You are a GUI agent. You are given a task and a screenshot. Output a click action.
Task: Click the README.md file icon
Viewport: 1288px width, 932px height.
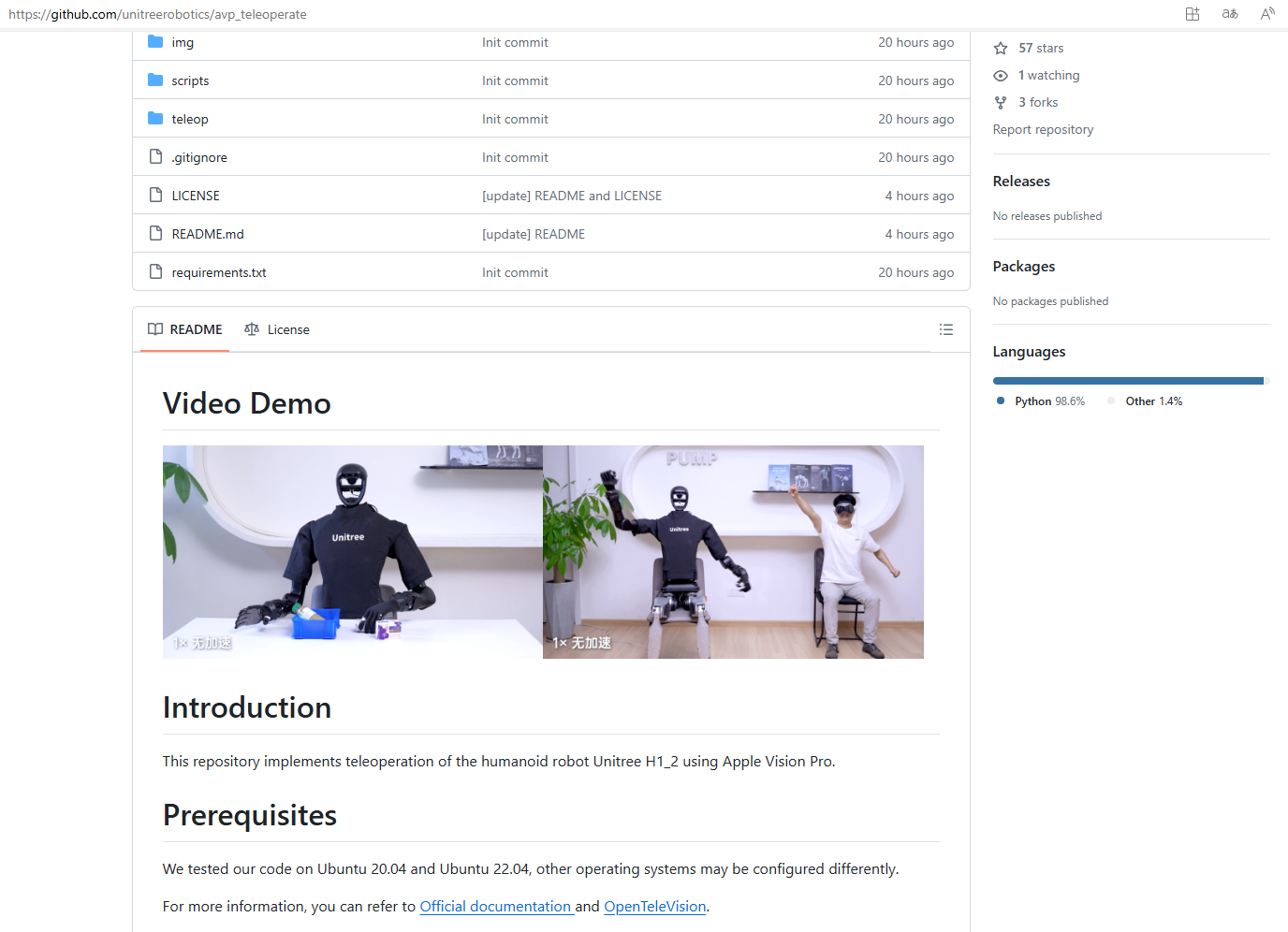coord(155,234)
